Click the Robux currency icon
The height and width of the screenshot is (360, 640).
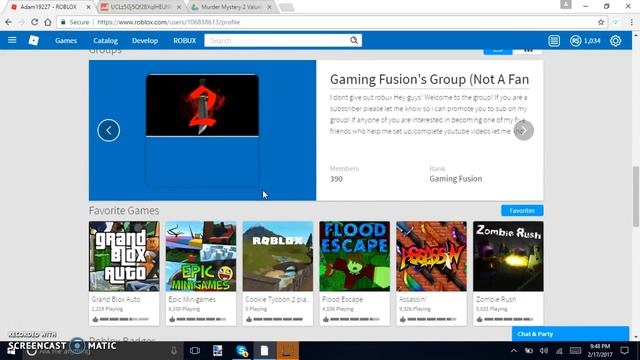(575, 41)
